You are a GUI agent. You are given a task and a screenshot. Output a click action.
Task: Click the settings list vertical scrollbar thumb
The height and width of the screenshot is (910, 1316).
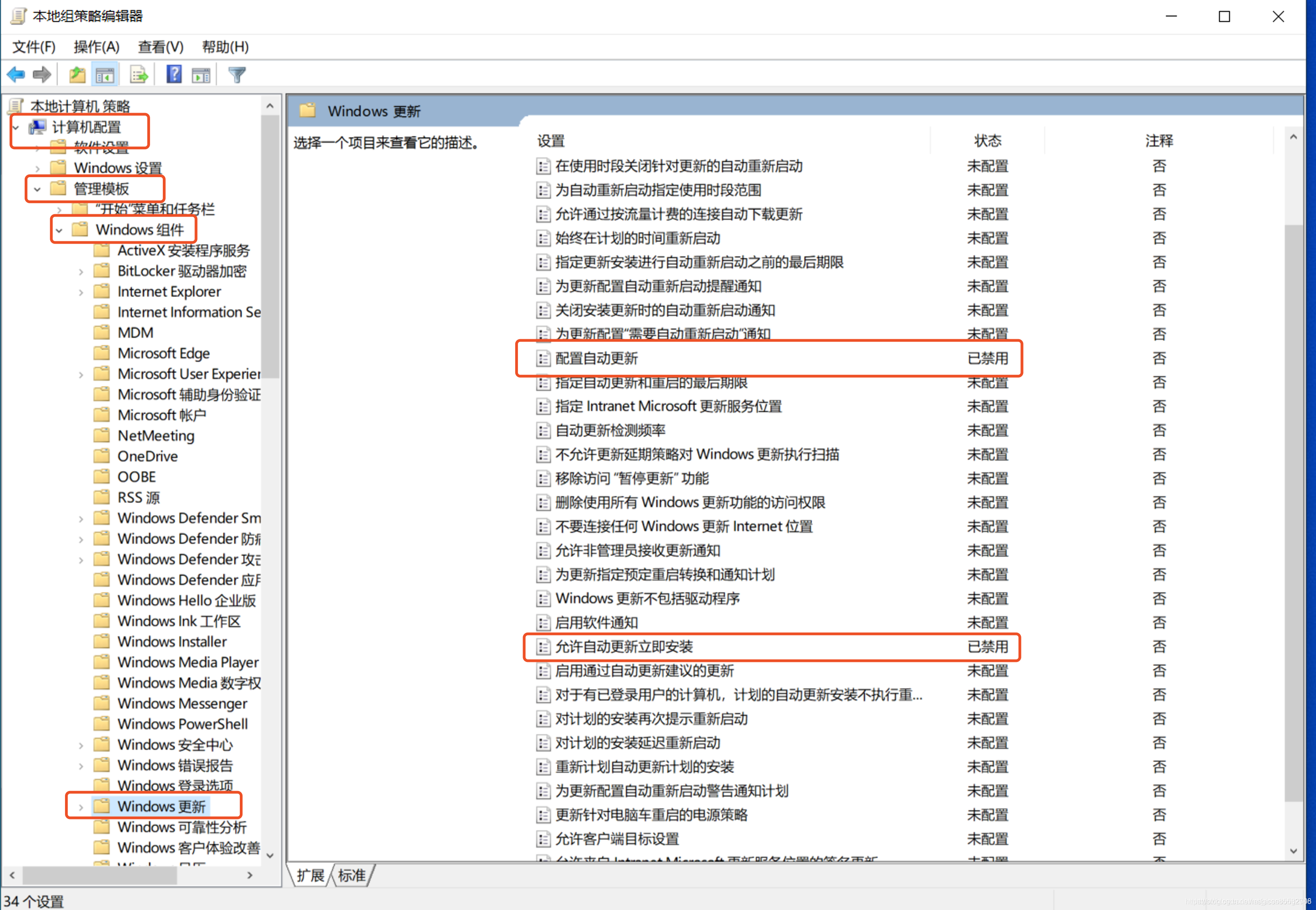[x=1293, y=513]
